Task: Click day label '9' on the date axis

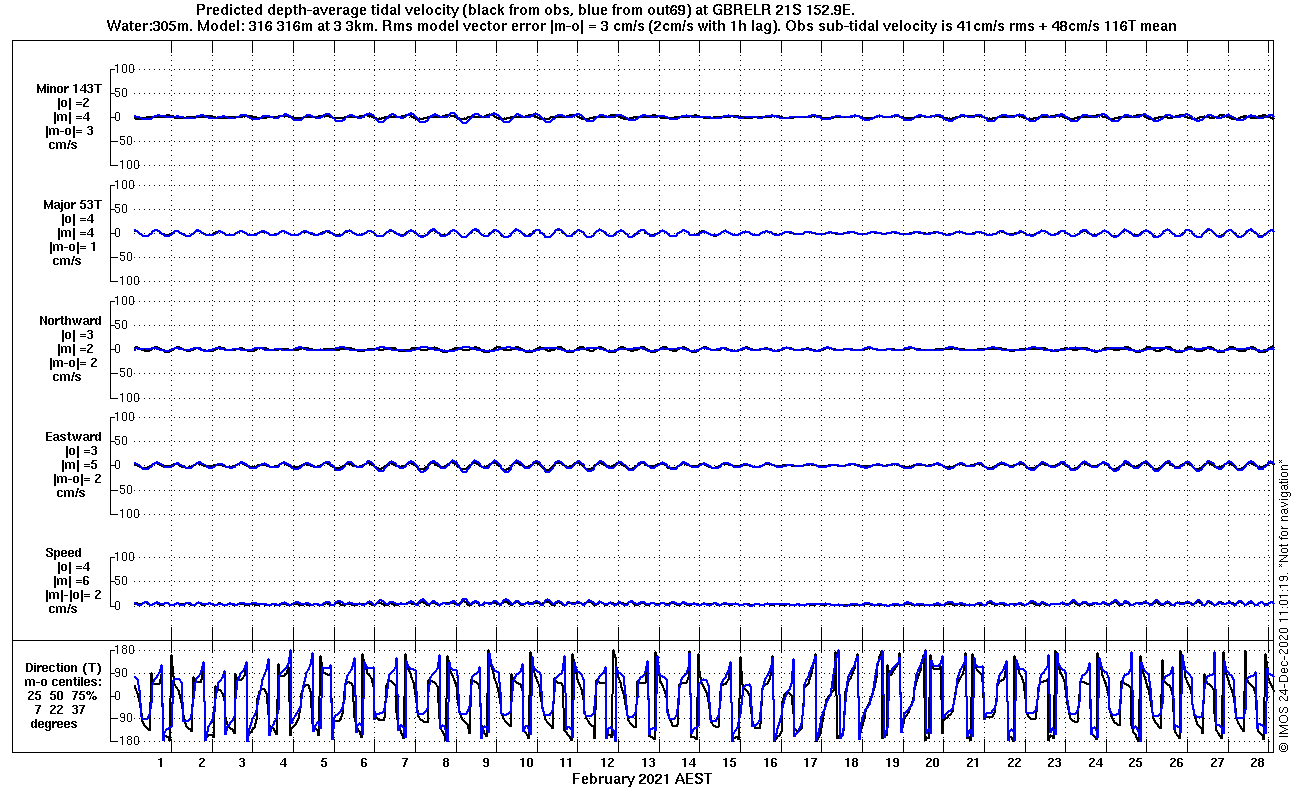Action: click(x=486, y=763)
